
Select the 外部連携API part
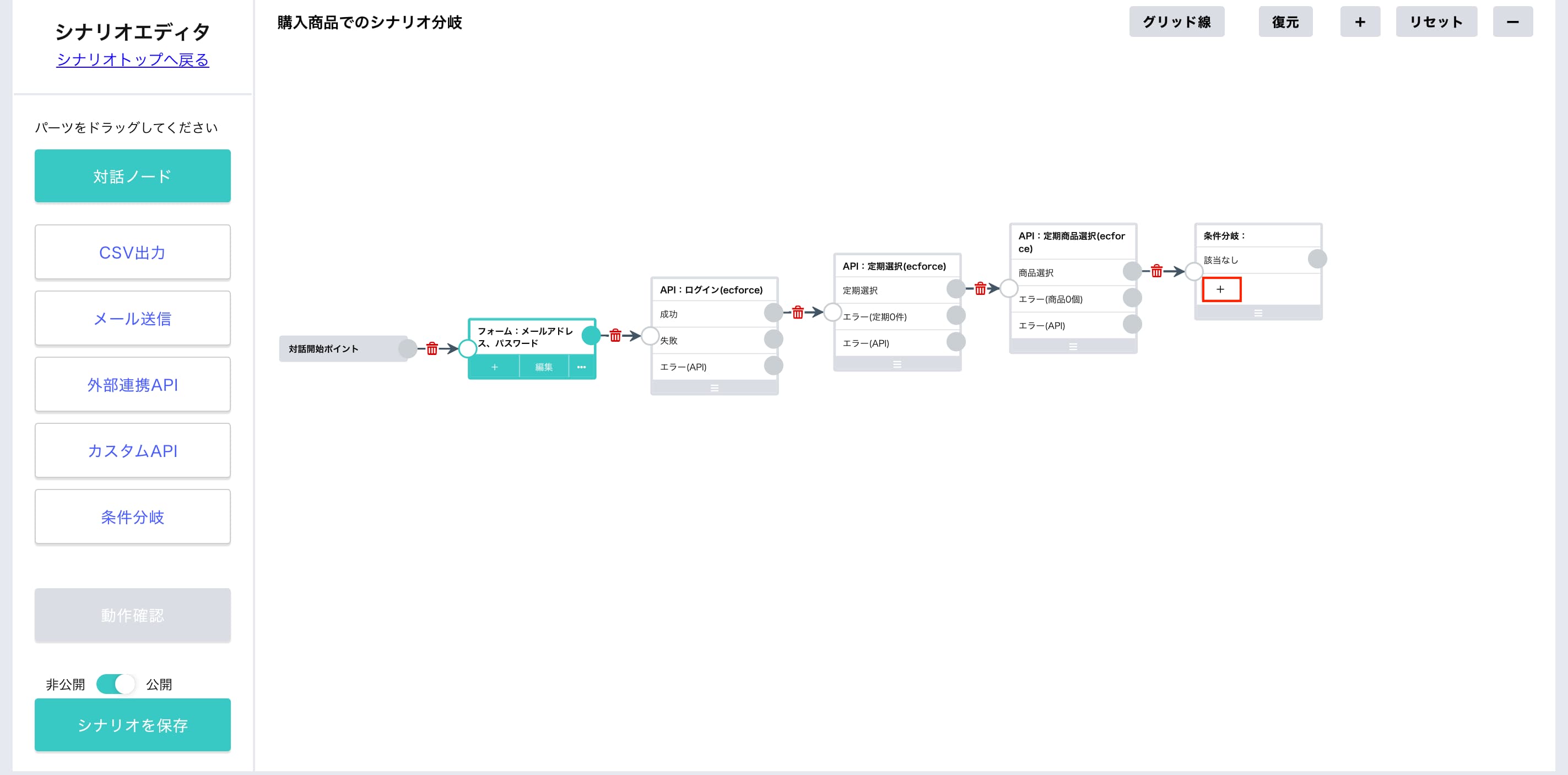pos(133,385)
